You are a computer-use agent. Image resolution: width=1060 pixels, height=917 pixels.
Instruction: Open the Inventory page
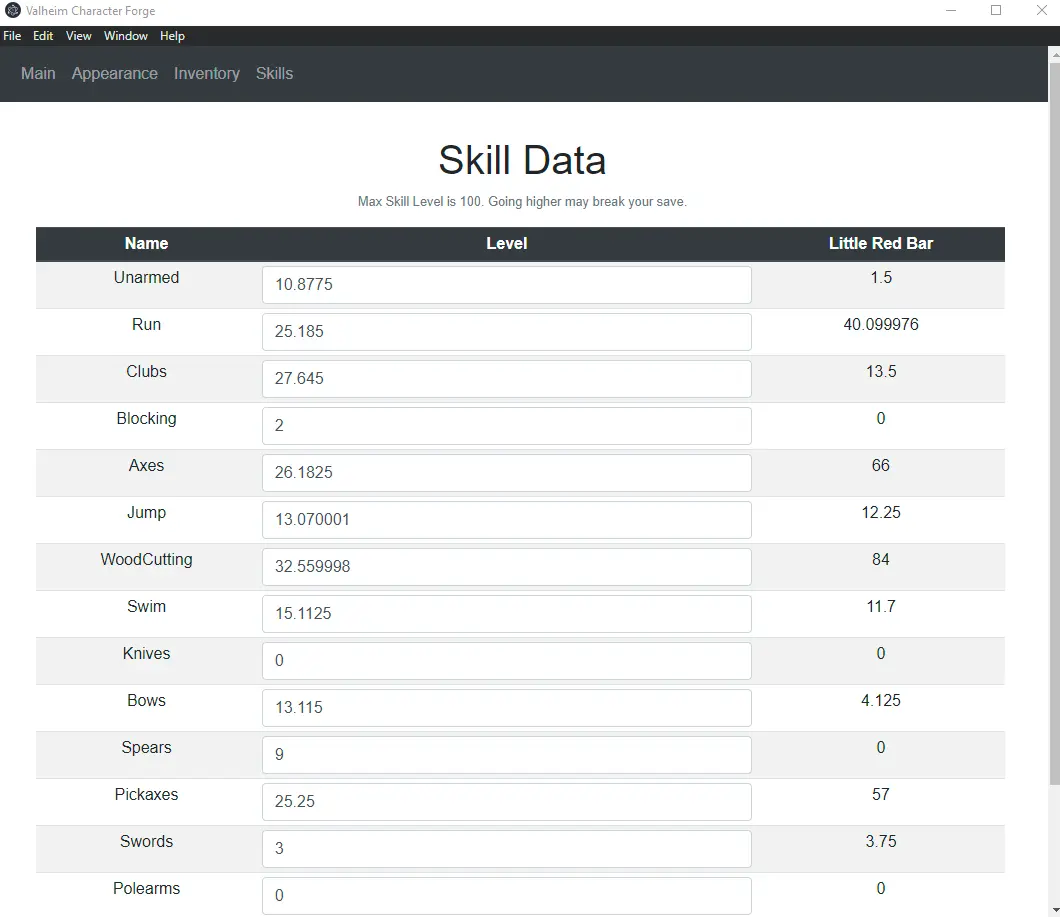207,73
